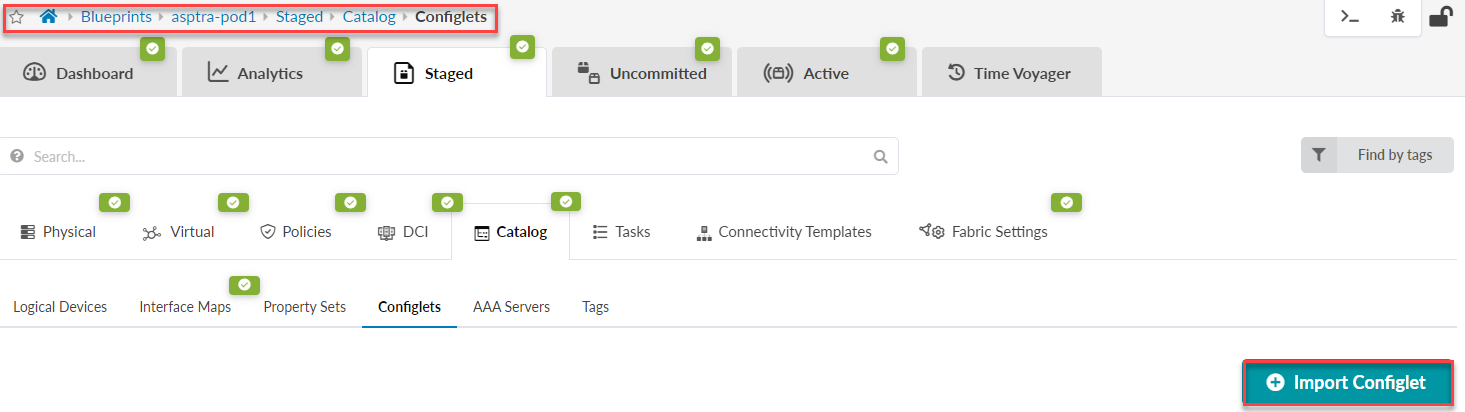Screen dimensions: 1465x412
Task: Click the home icon in breadcrumb
Action: pos(48,17)
